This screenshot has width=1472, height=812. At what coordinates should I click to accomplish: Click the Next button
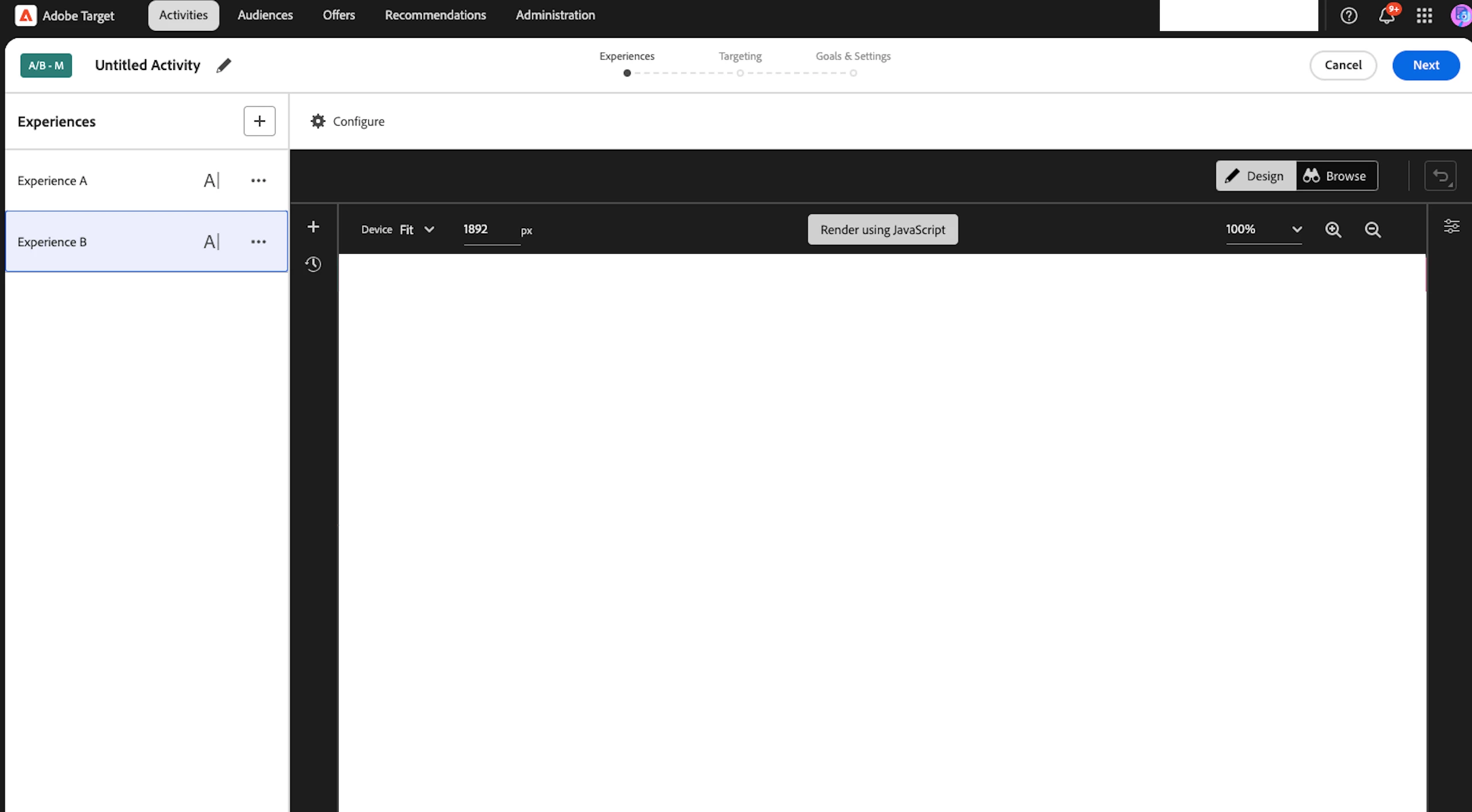point(1425,65)
